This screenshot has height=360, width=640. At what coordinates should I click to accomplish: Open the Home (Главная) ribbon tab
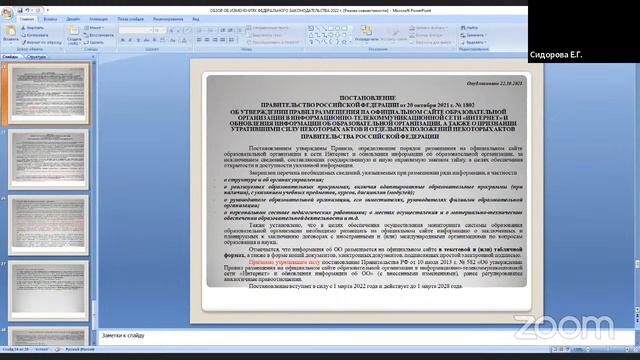[x=27, y=19]
